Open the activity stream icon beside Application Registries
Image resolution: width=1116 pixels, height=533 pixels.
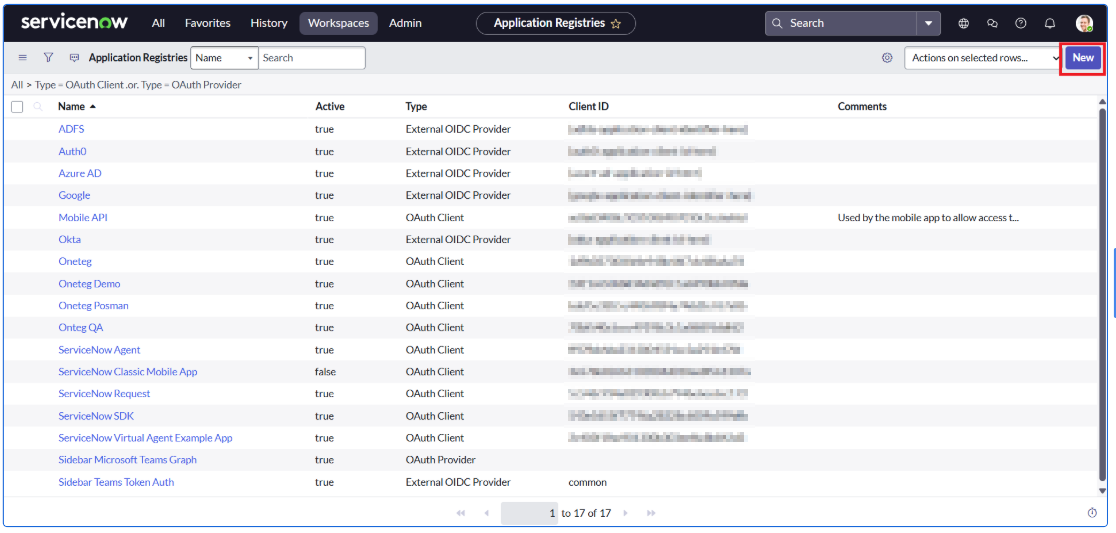pyautogui.click(x=74, y=58)
